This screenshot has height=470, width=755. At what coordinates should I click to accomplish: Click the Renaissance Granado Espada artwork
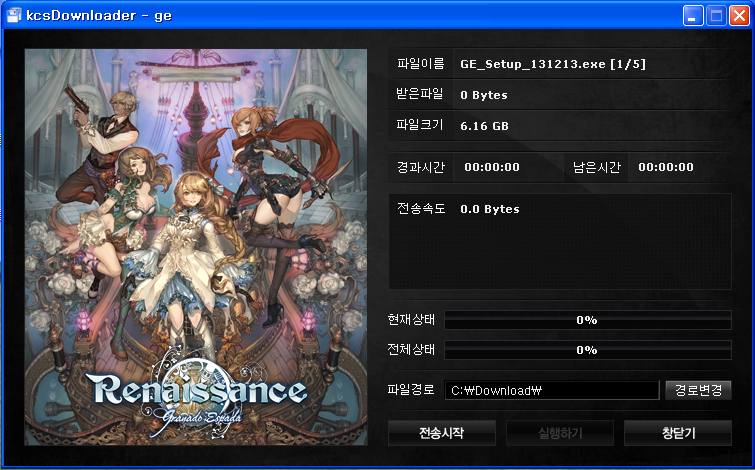[196, 247]
